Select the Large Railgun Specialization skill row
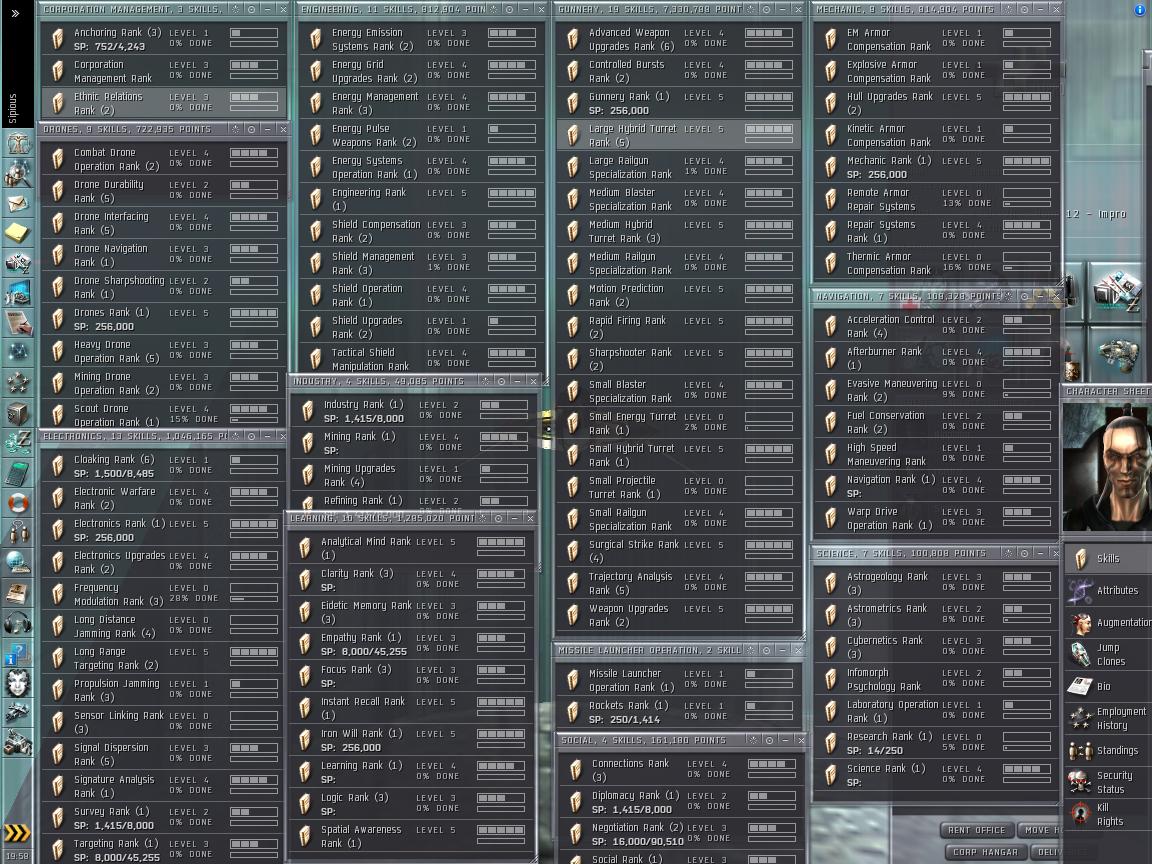Image resolution: width=1152 pixels, height=864 pixels. tap(678, 168)
